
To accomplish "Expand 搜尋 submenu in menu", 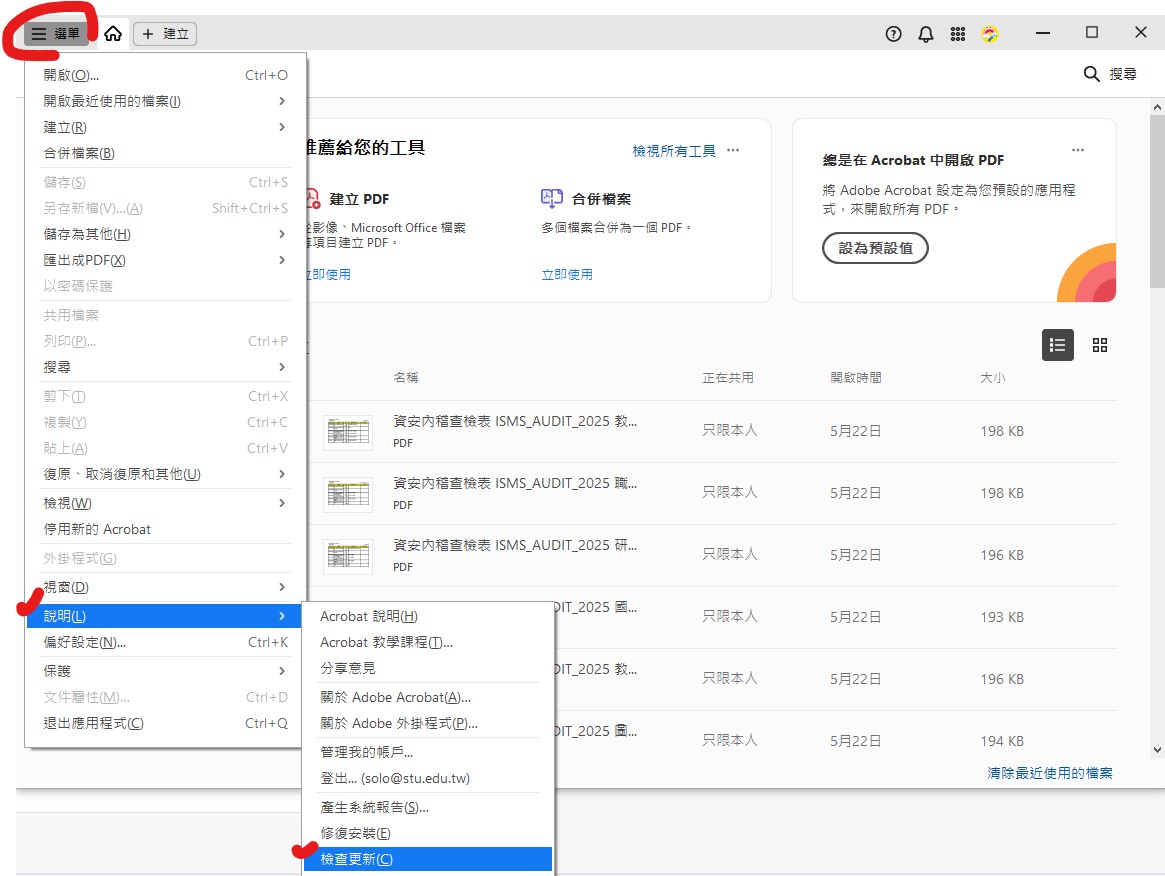I will point(165,367).
